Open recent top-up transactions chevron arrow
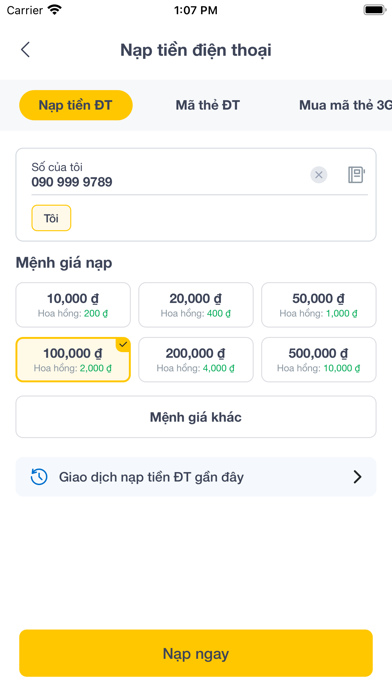The height and width of the screenshot is (696, 392). (357, 477)
